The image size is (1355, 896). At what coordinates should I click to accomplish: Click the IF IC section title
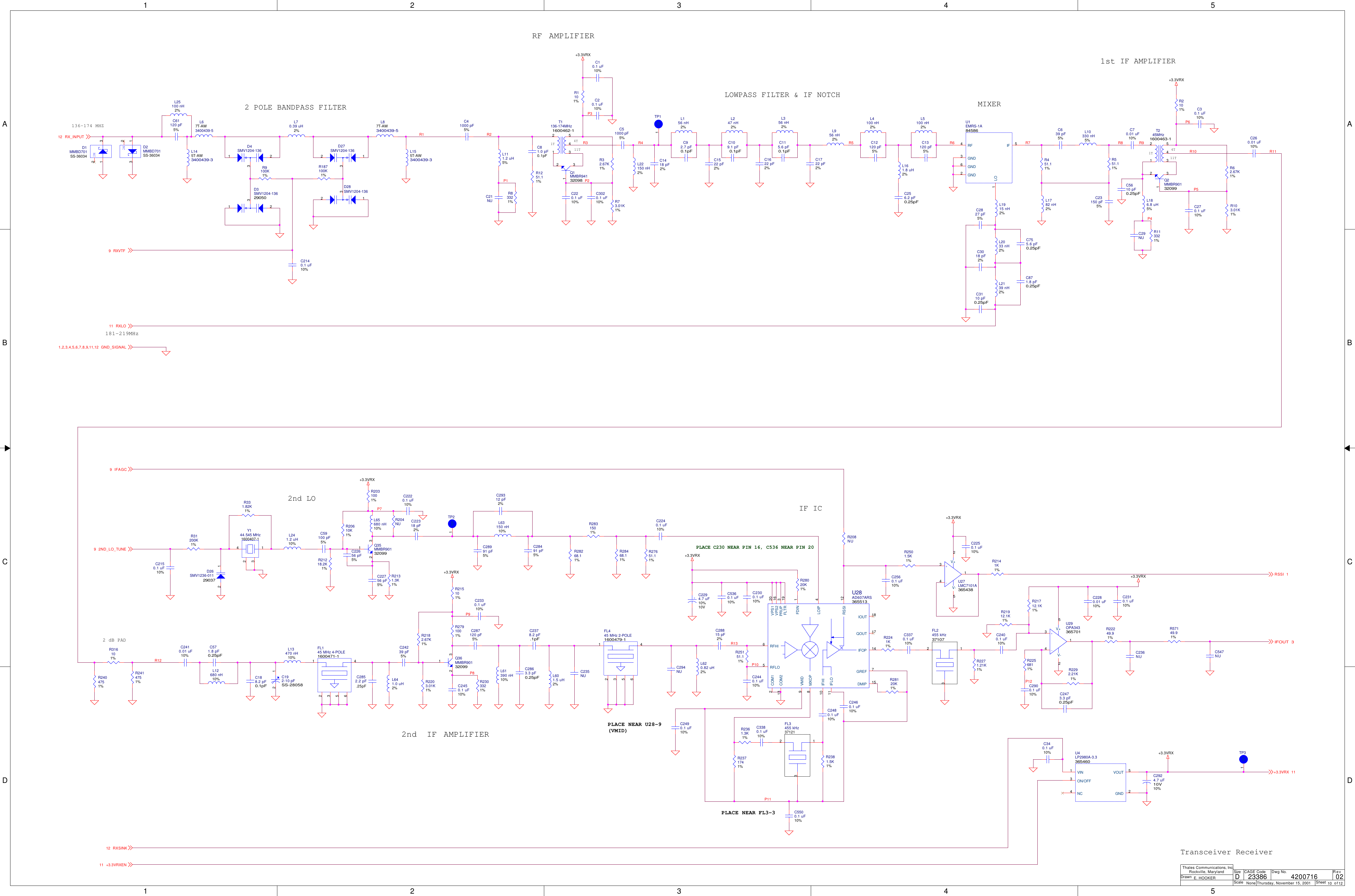[810, 509]
